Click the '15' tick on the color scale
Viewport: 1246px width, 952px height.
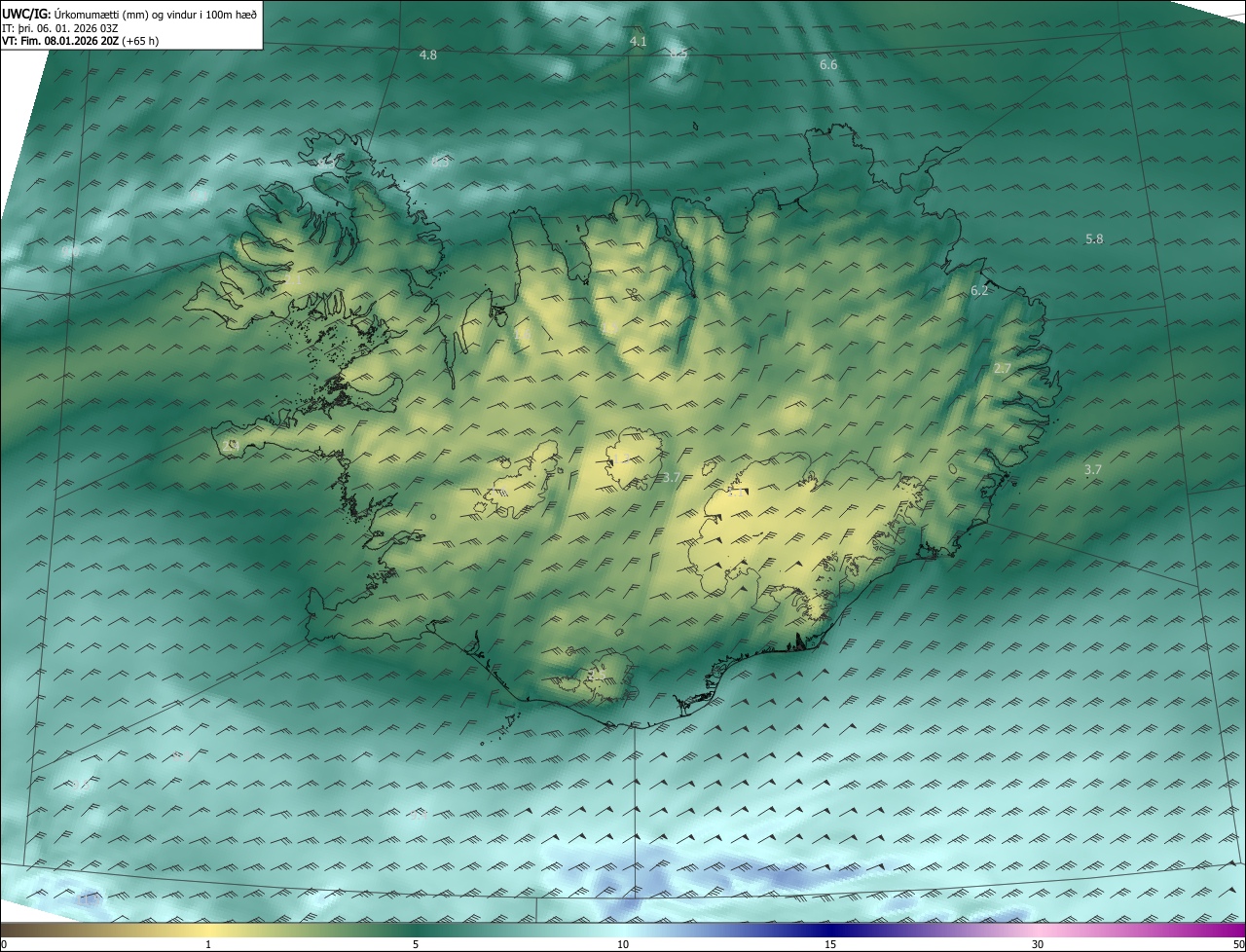830,945
